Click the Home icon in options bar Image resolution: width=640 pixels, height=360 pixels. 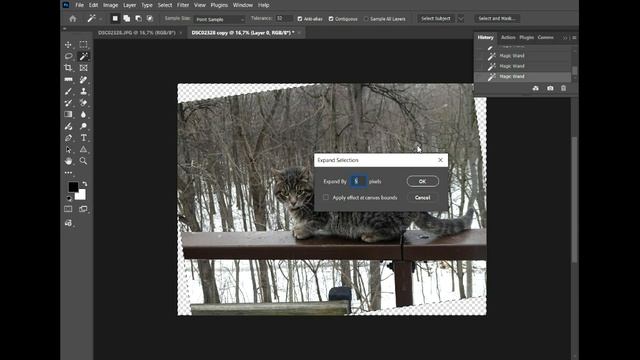click(73, 19)
